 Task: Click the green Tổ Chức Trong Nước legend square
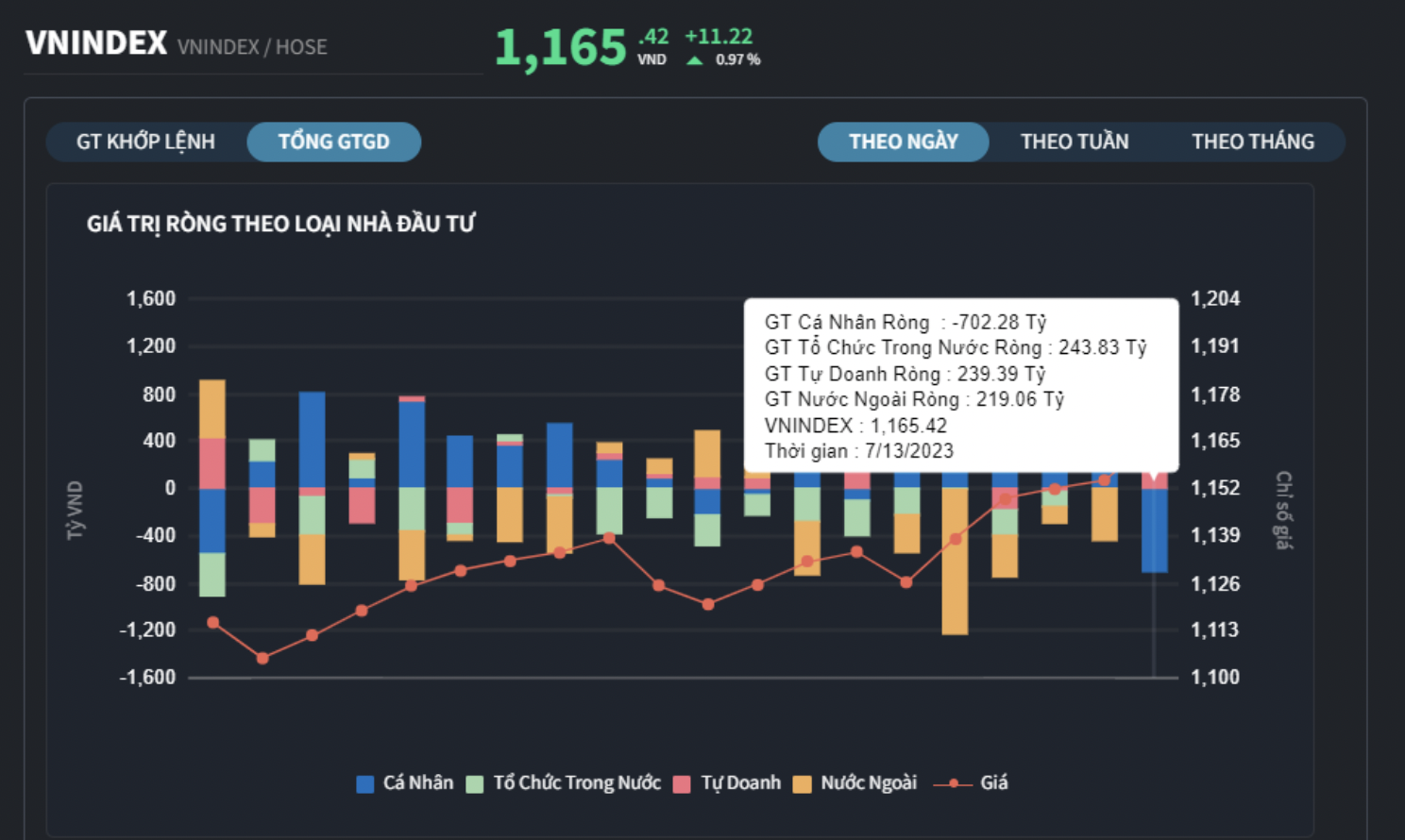(x=475, y=783)
